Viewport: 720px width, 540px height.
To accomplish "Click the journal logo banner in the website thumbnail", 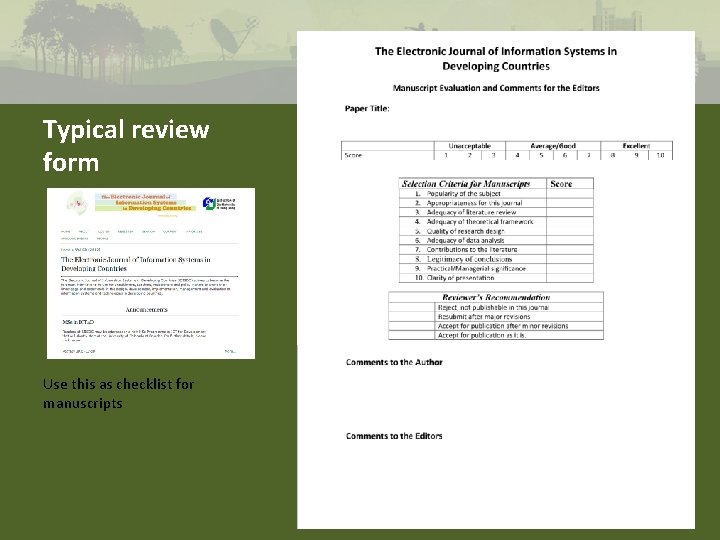I will tap(145, 202).
